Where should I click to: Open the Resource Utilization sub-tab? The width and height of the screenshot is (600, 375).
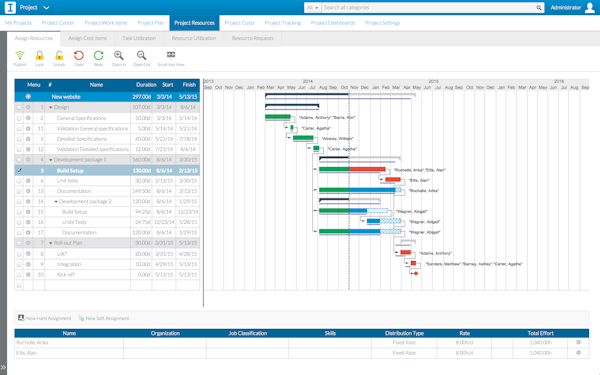pyautogui.click(x=194, y=38)
